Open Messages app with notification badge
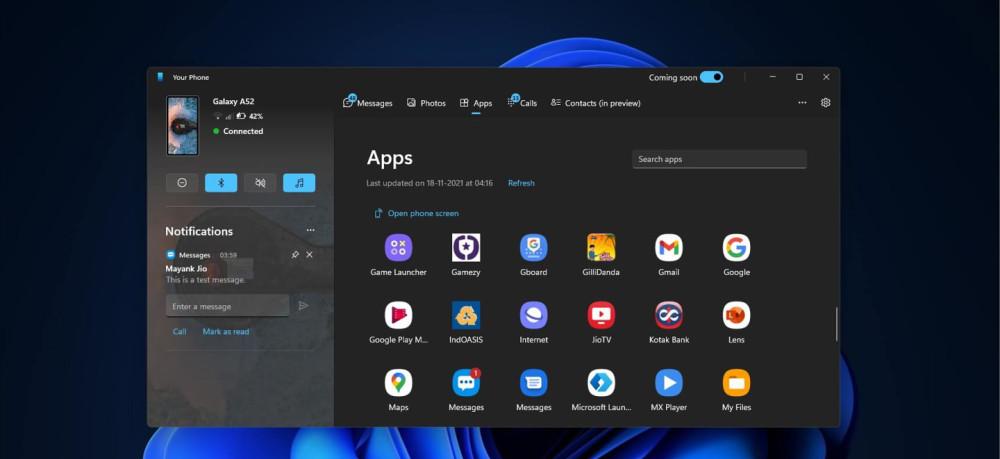The height and width of the screenshot is (459, 1000). [x=466, y=383]
